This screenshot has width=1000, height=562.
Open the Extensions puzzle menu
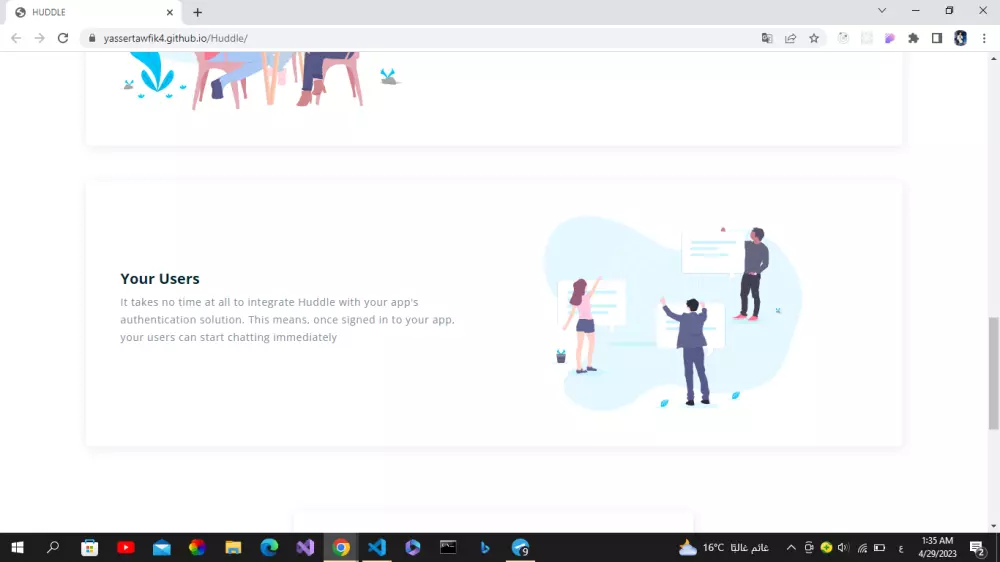click(913, 38)
